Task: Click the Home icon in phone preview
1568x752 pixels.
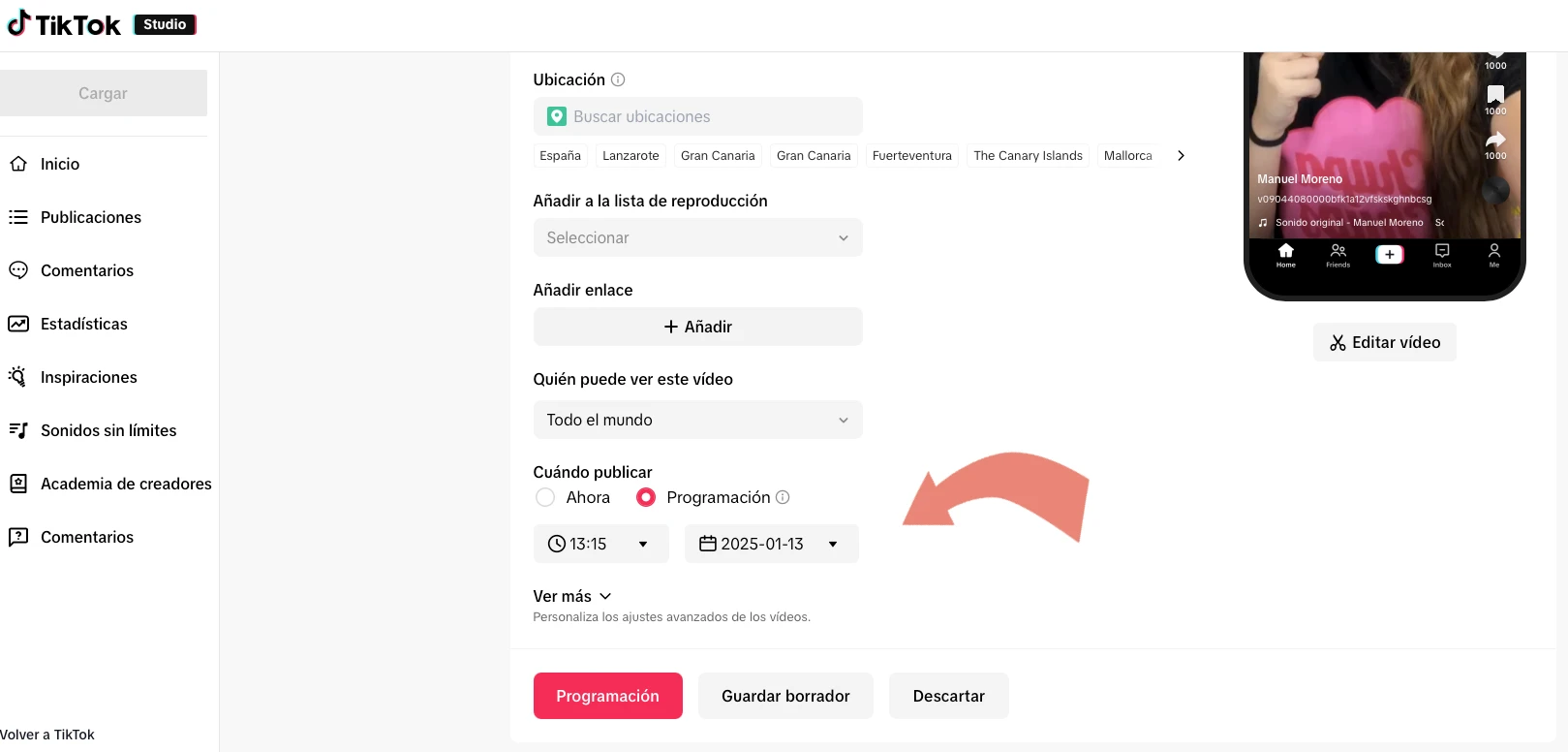Action: coord(1286,251)
